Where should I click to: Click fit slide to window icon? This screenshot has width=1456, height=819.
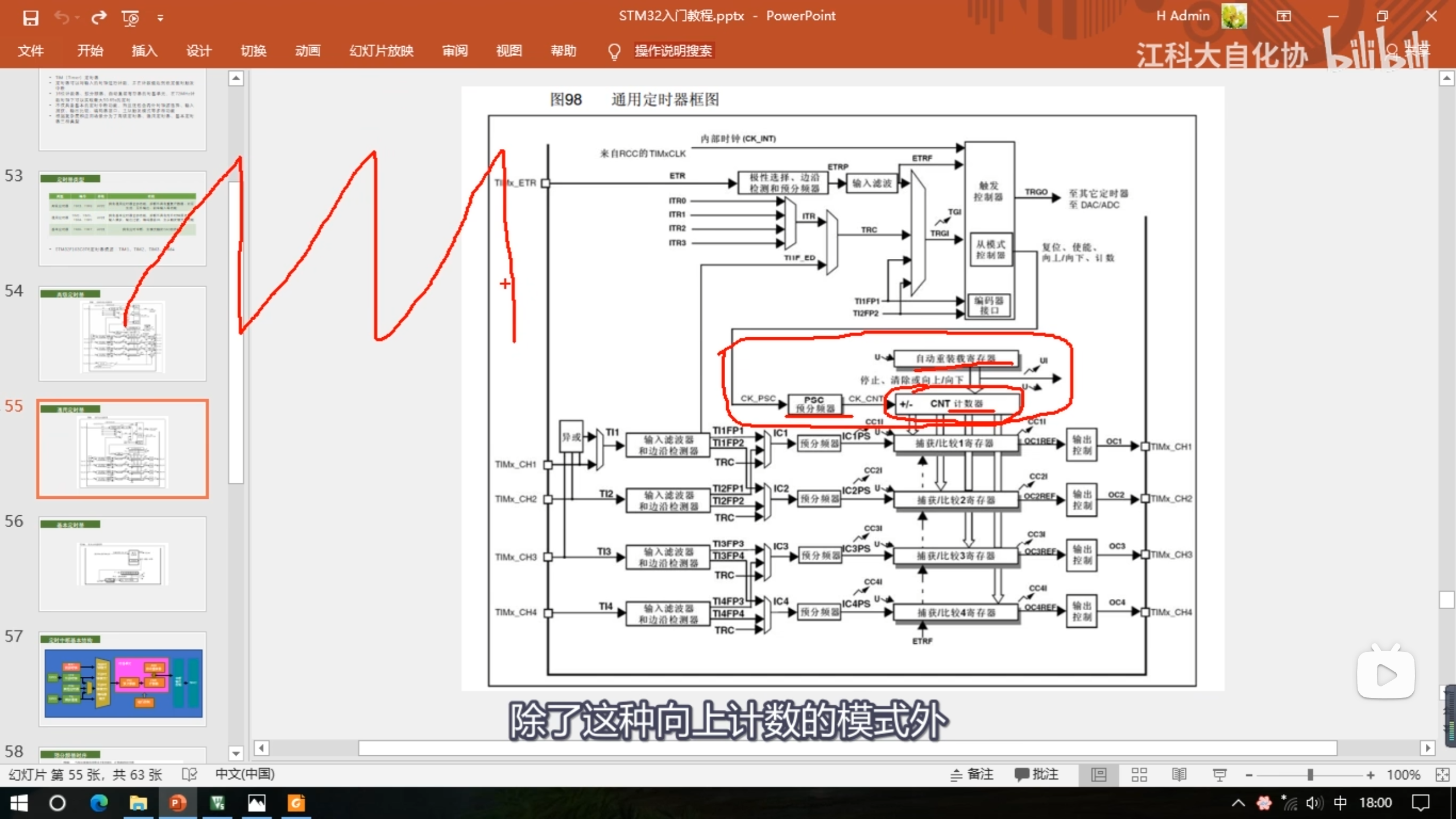[1442, 775]
